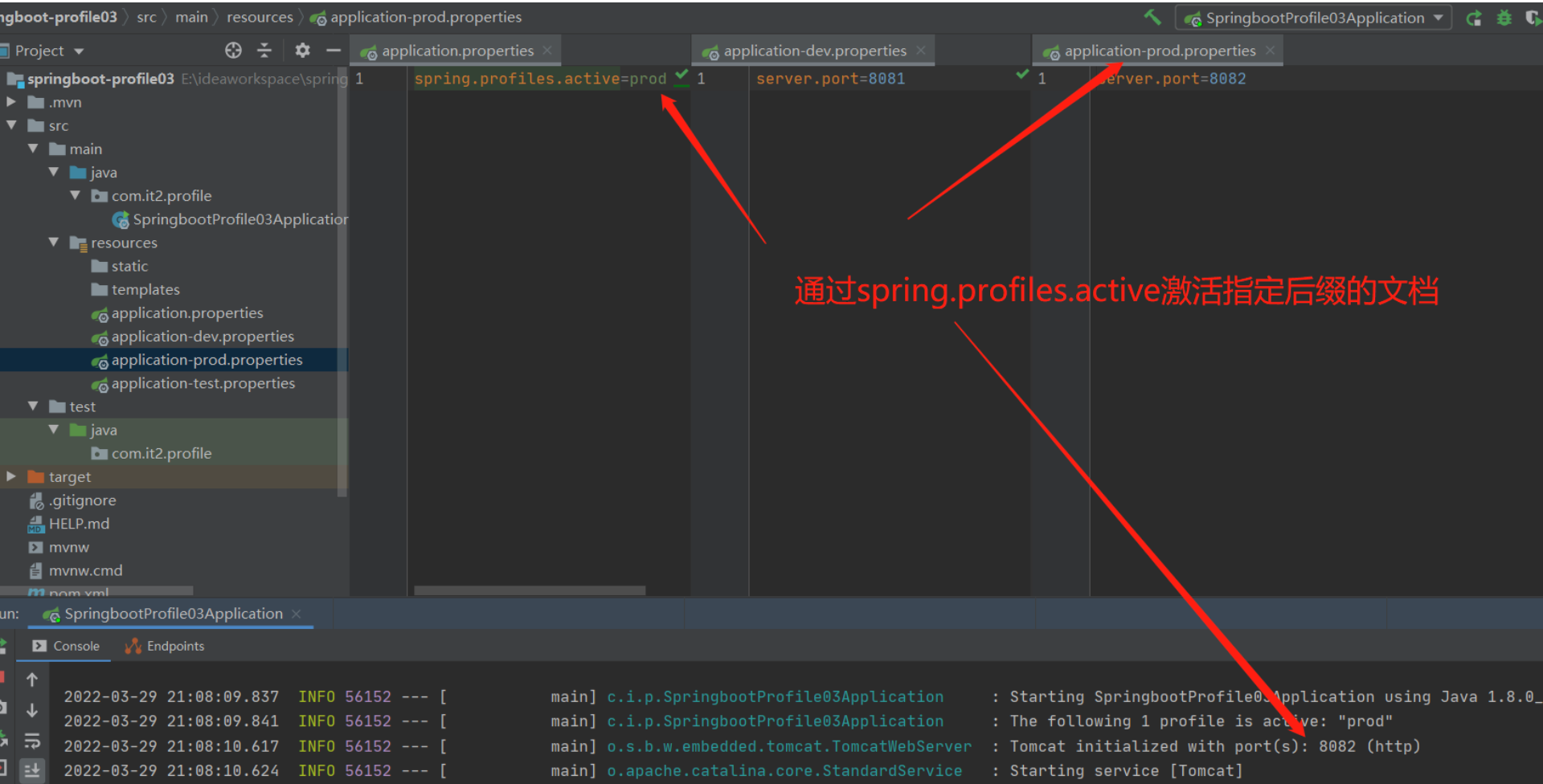Click the locate-in-project crosshair icon
The width and height of the screenshot is (1543, 784).
(233, 51)
